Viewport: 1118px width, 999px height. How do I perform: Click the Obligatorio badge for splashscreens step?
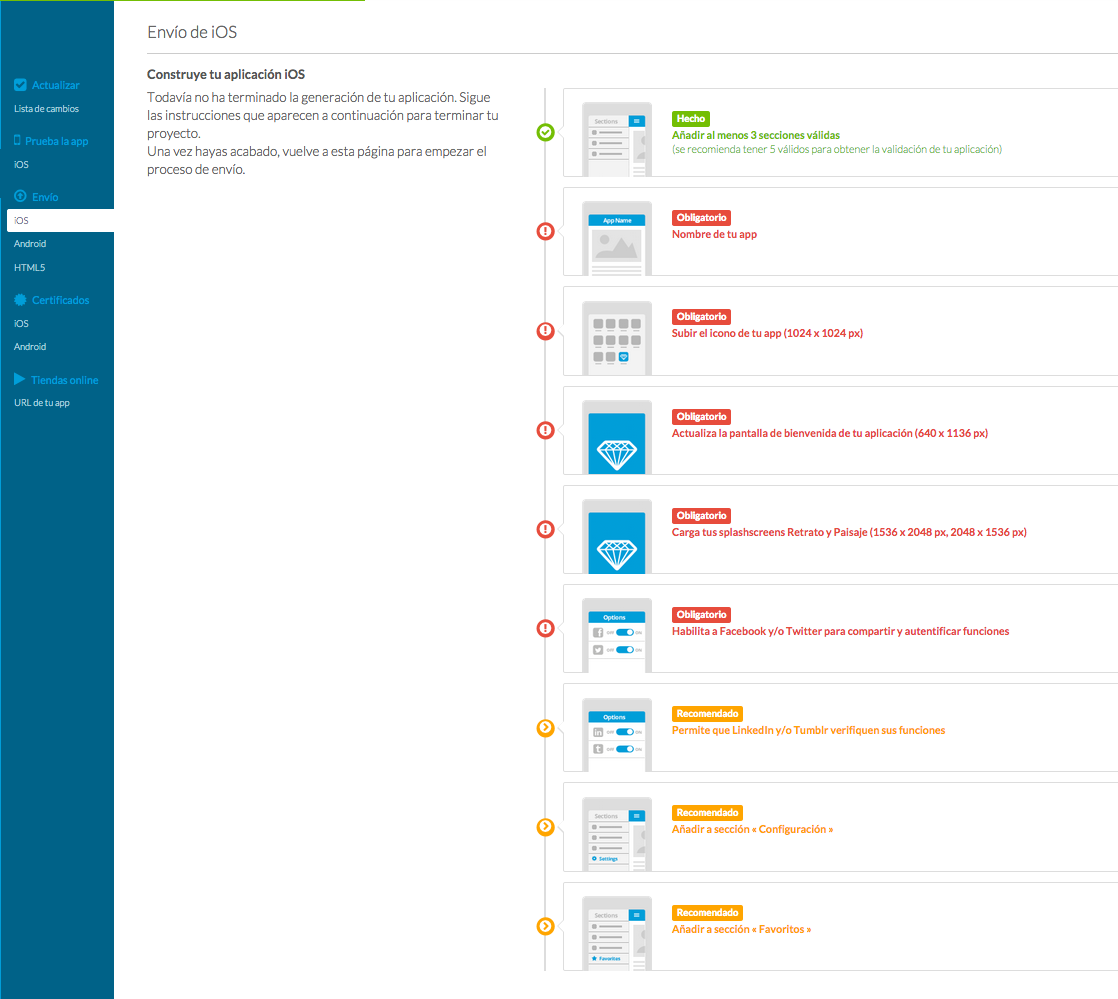point(701,515)
